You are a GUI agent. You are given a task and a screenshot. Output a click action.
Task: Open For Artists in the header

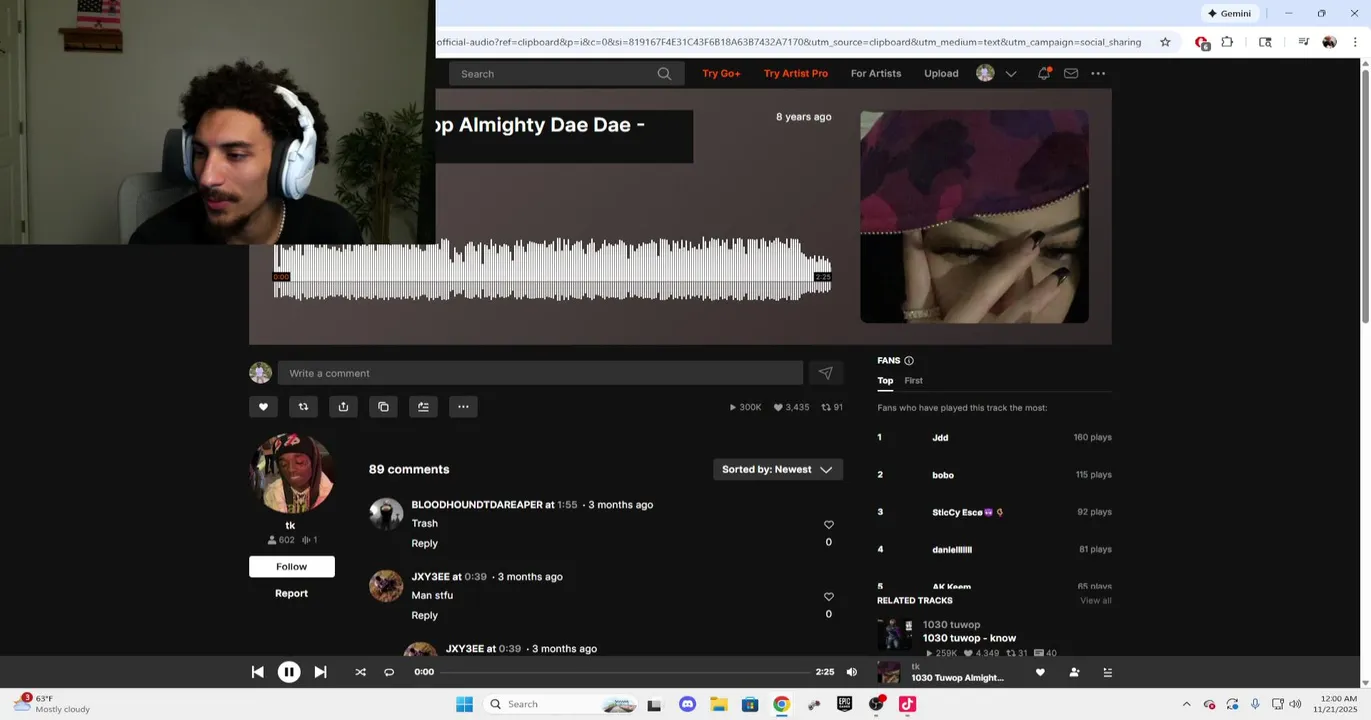point(876,73)
